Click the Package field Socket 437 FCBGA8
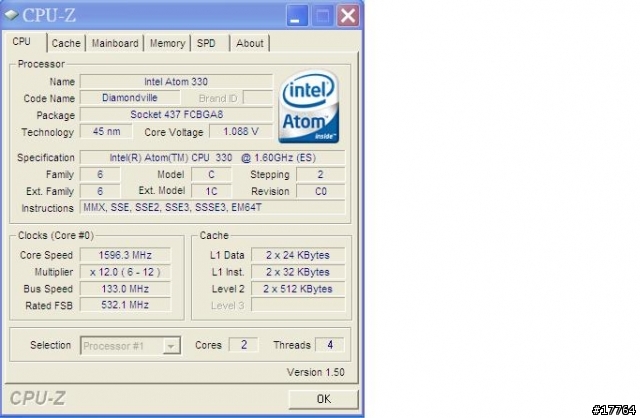 pyautogui.click(x=176, y=115)
